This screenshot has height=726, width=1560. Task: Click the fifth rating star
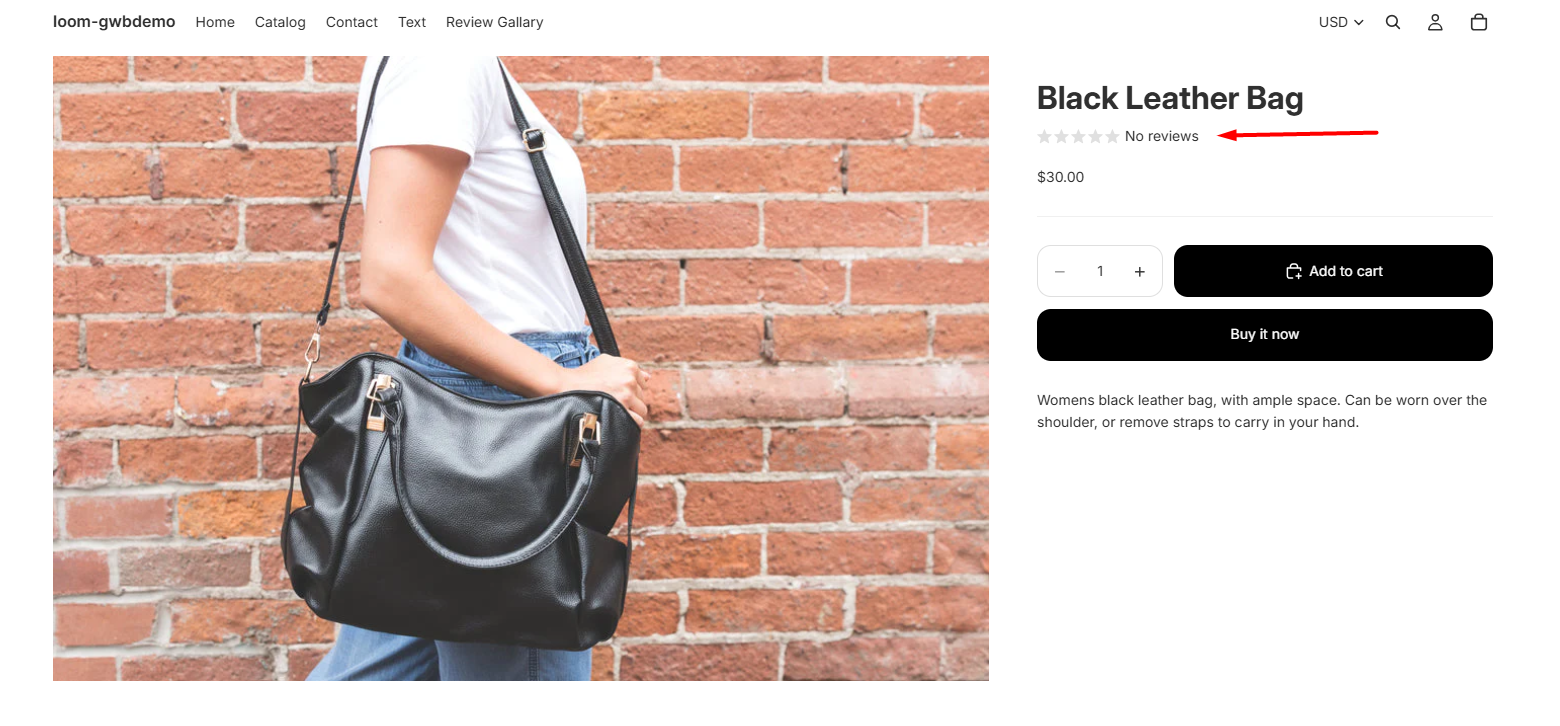coord(1112,136)
